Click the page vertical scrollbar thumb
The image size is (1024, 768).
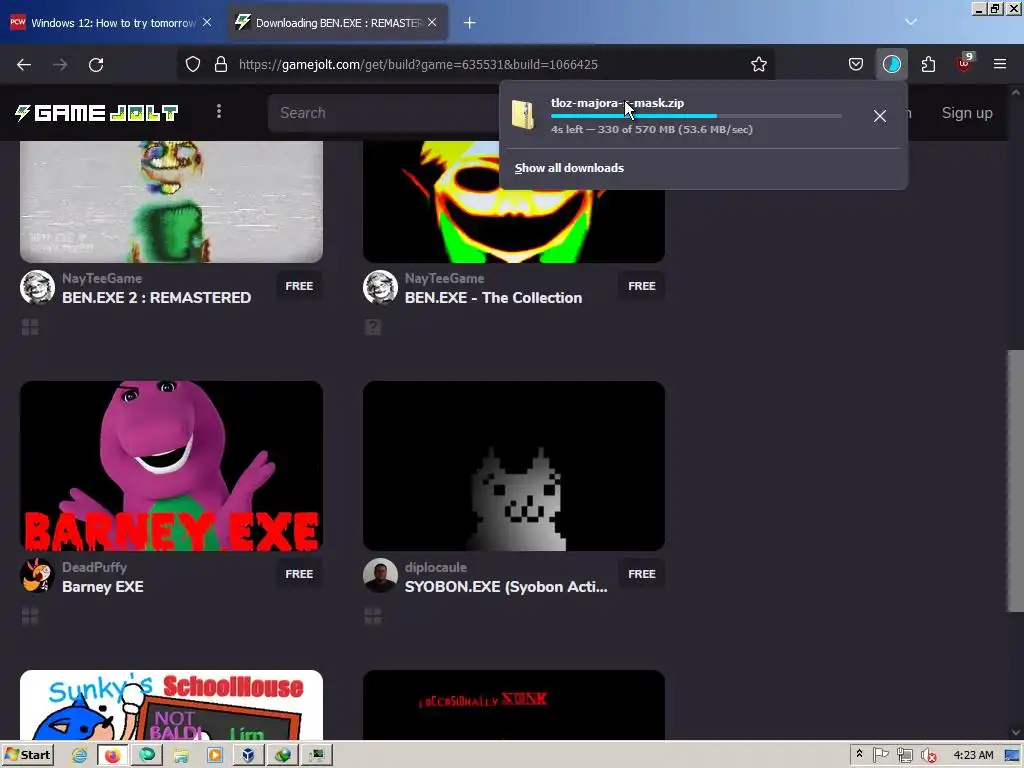click(1016, 481)
